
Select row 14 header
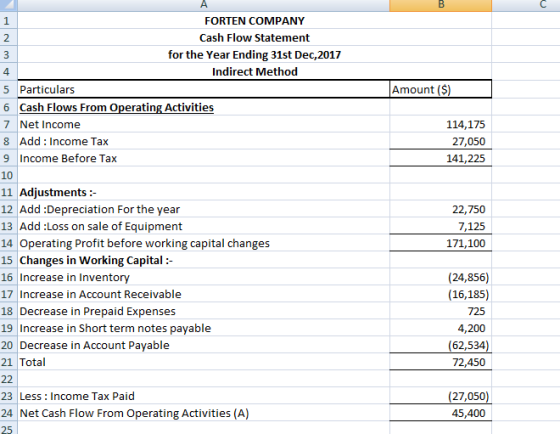pos(9,243)
